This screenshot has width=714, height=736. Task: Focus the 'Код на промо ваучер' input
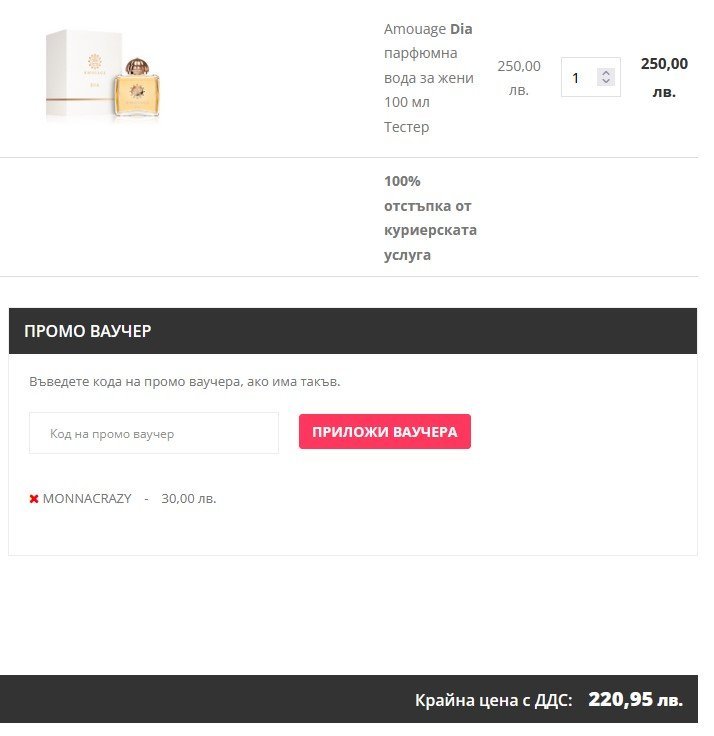tap(154, 433)
